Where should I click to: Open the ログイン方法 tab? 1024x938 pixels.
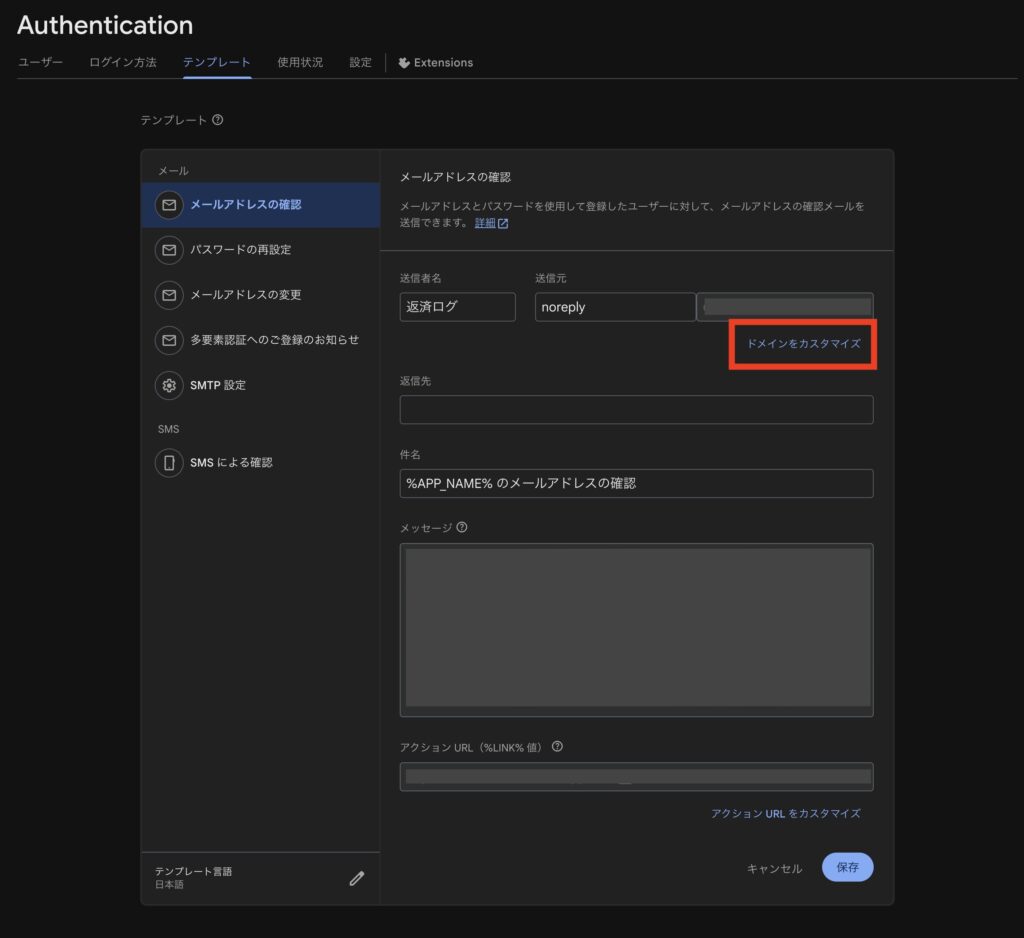[x=123, y=62]
